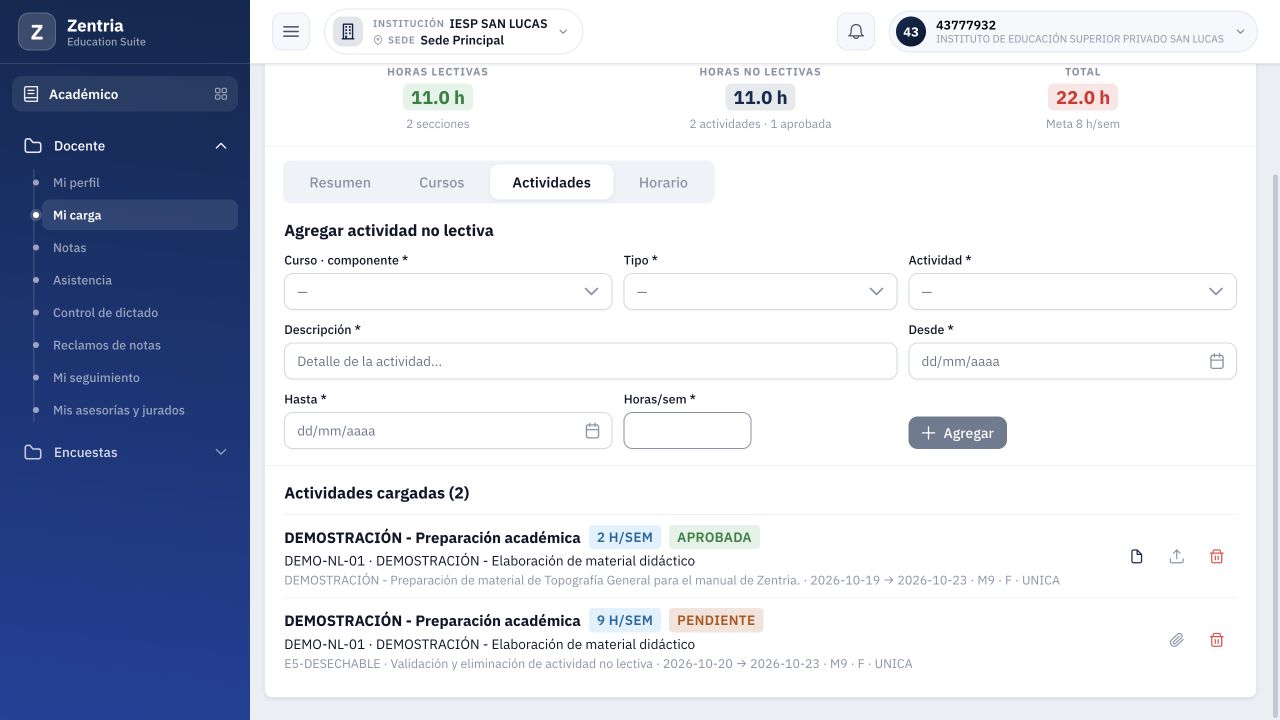The height and width of the screenshot is (720, 1280).
Task: Click the user avatar badge 43
Action: (910, 32)
